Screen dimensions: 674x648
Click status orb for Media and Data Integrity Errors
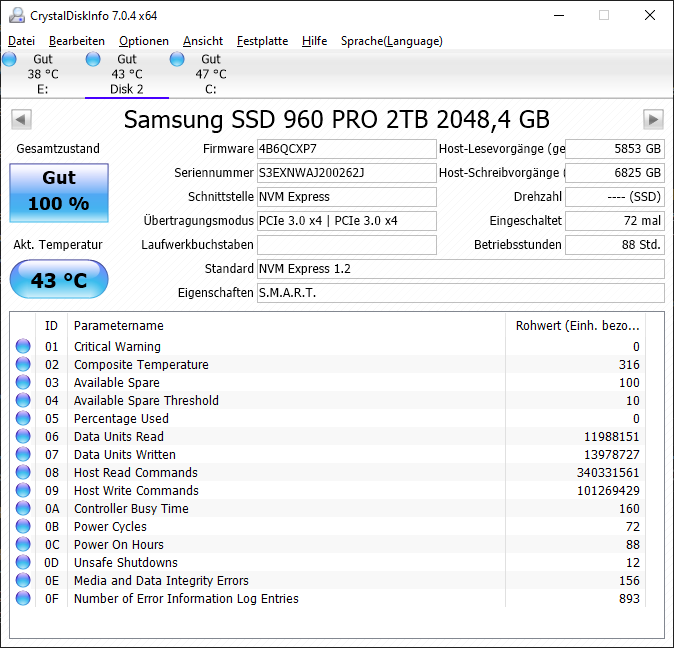point(23,581)
